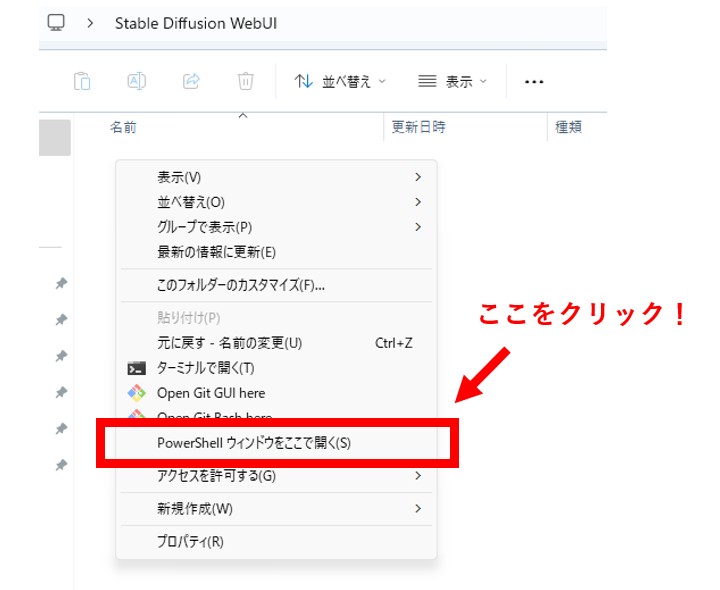Select プロパティ(R) in context menu
The image size is (720, 590).
pos(276,542)
